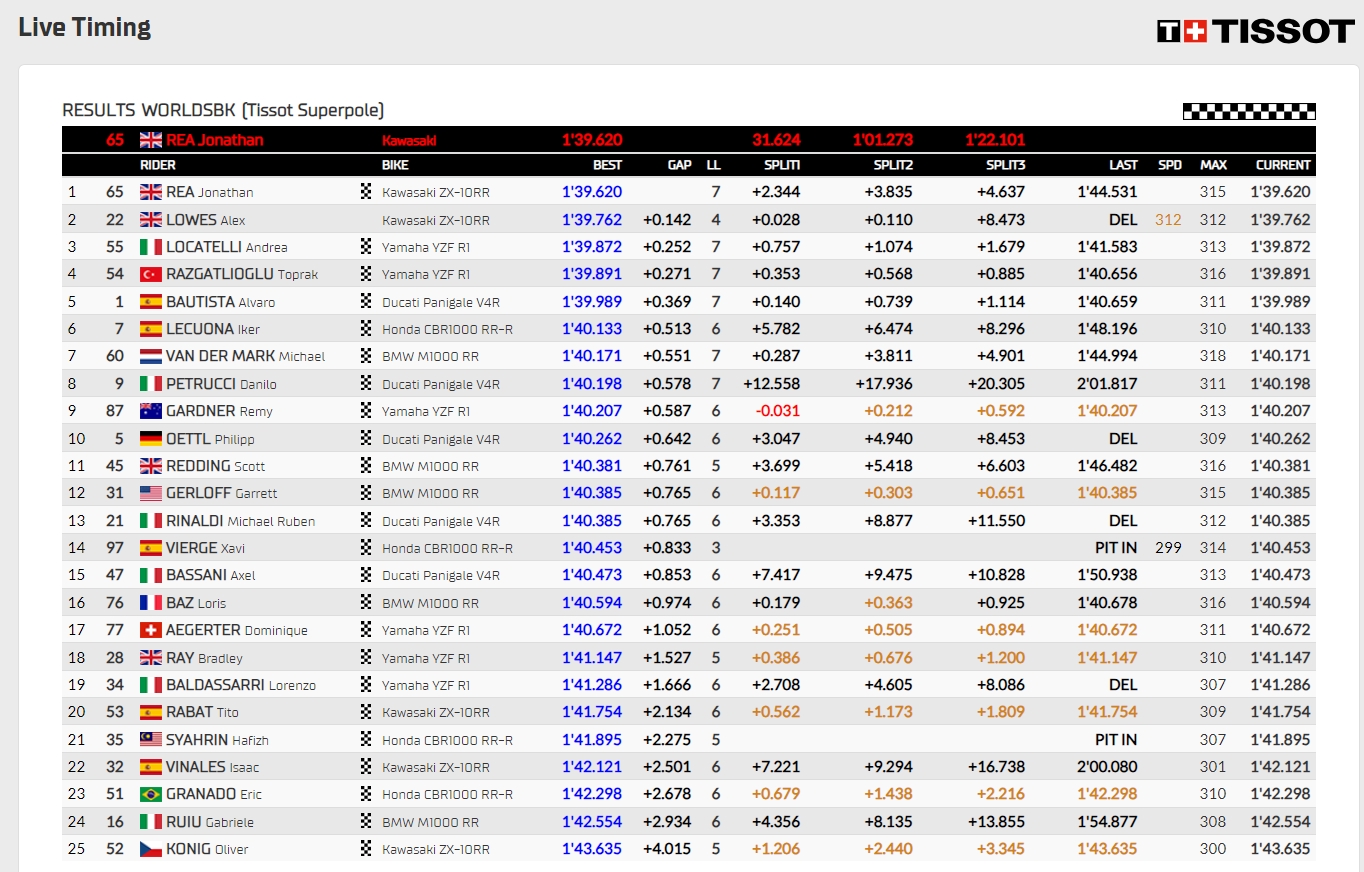Image resolution: width=1364 pixels, height=872 pixels.
Task: Select rider name VINALES Isaac
Action: point(212,767)
